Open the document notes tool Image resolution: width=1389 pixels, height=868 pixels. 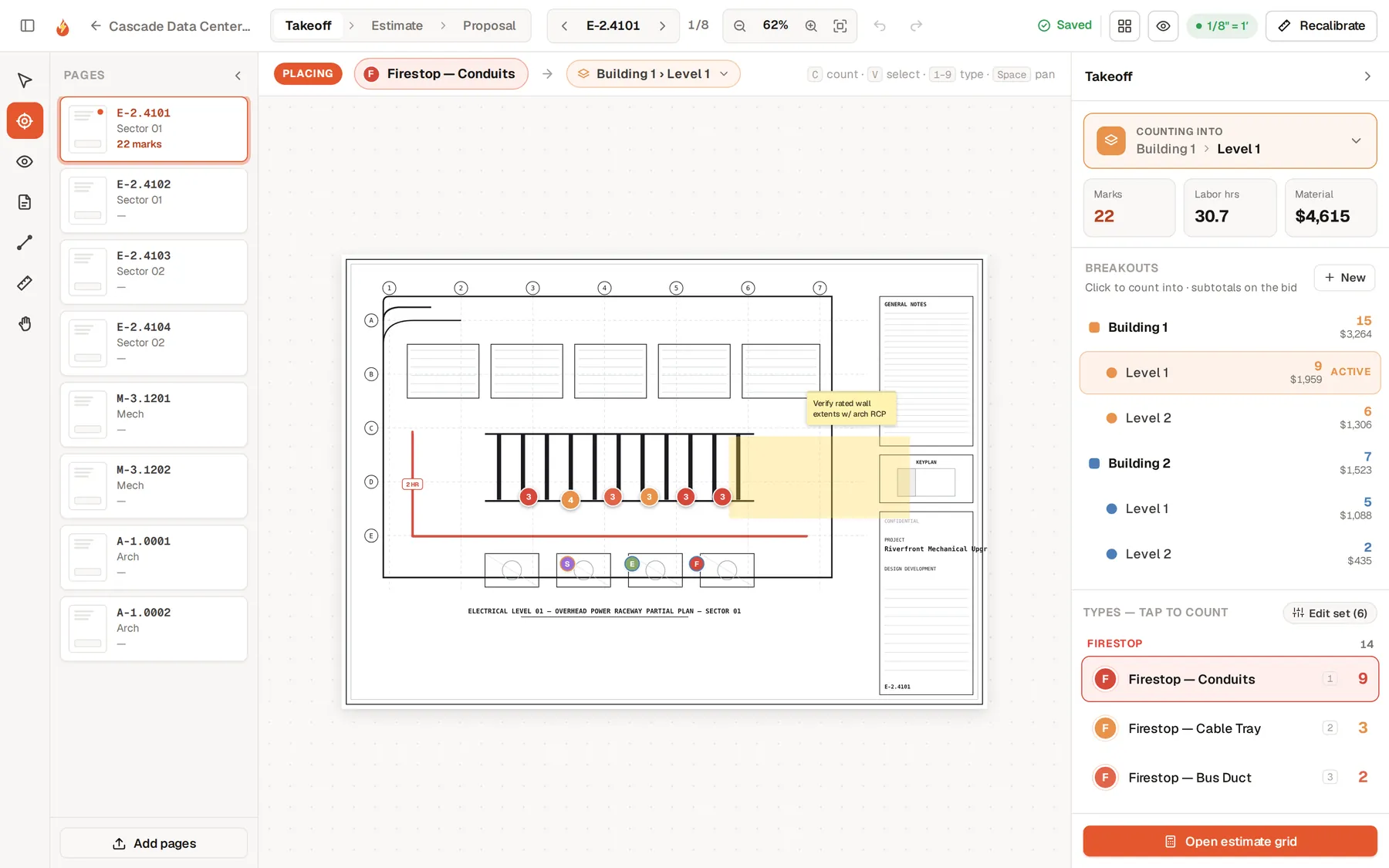(x=25, y=202)
